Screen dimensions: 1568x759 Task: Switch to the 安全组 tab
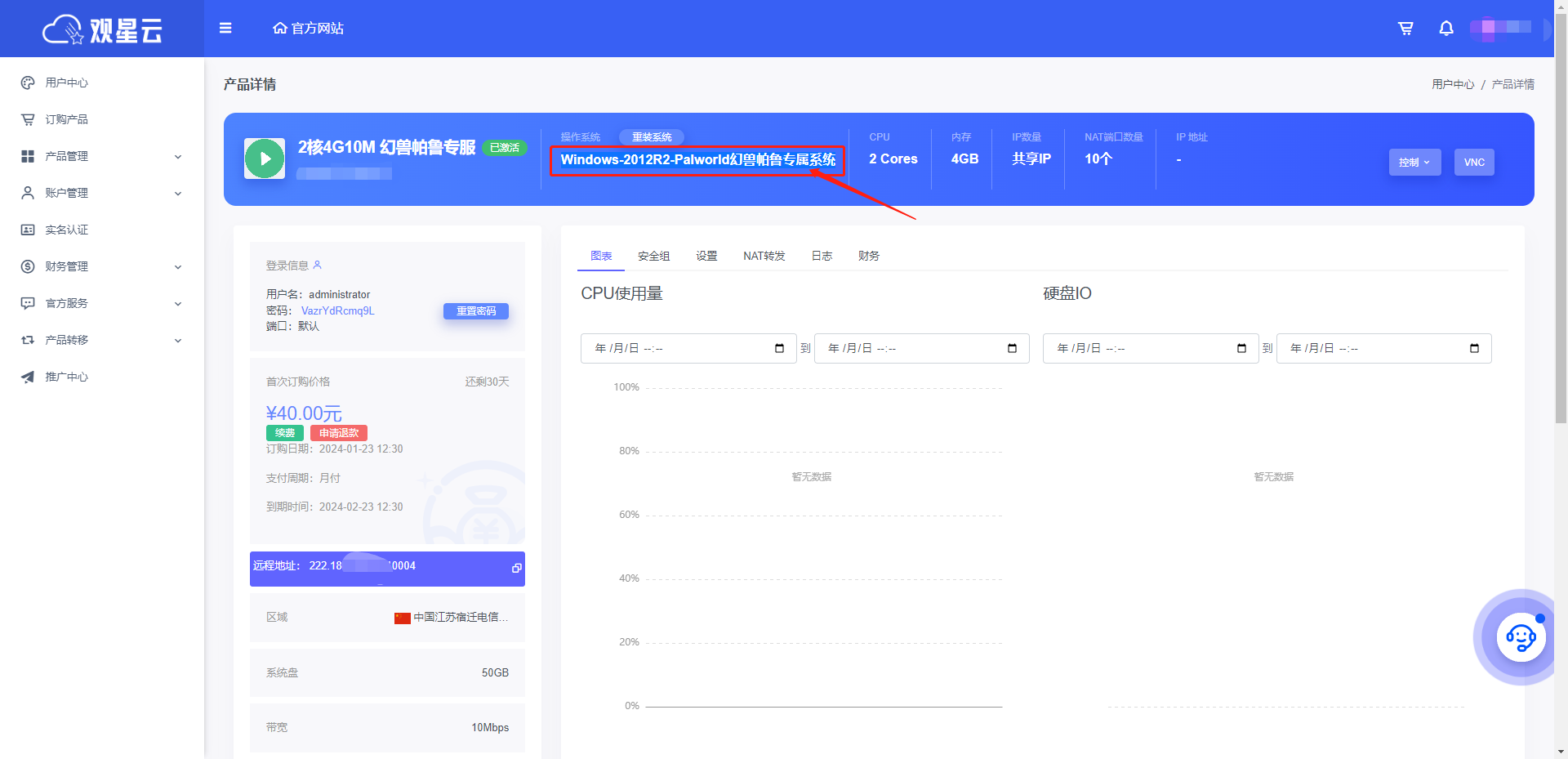click(653, 256)
